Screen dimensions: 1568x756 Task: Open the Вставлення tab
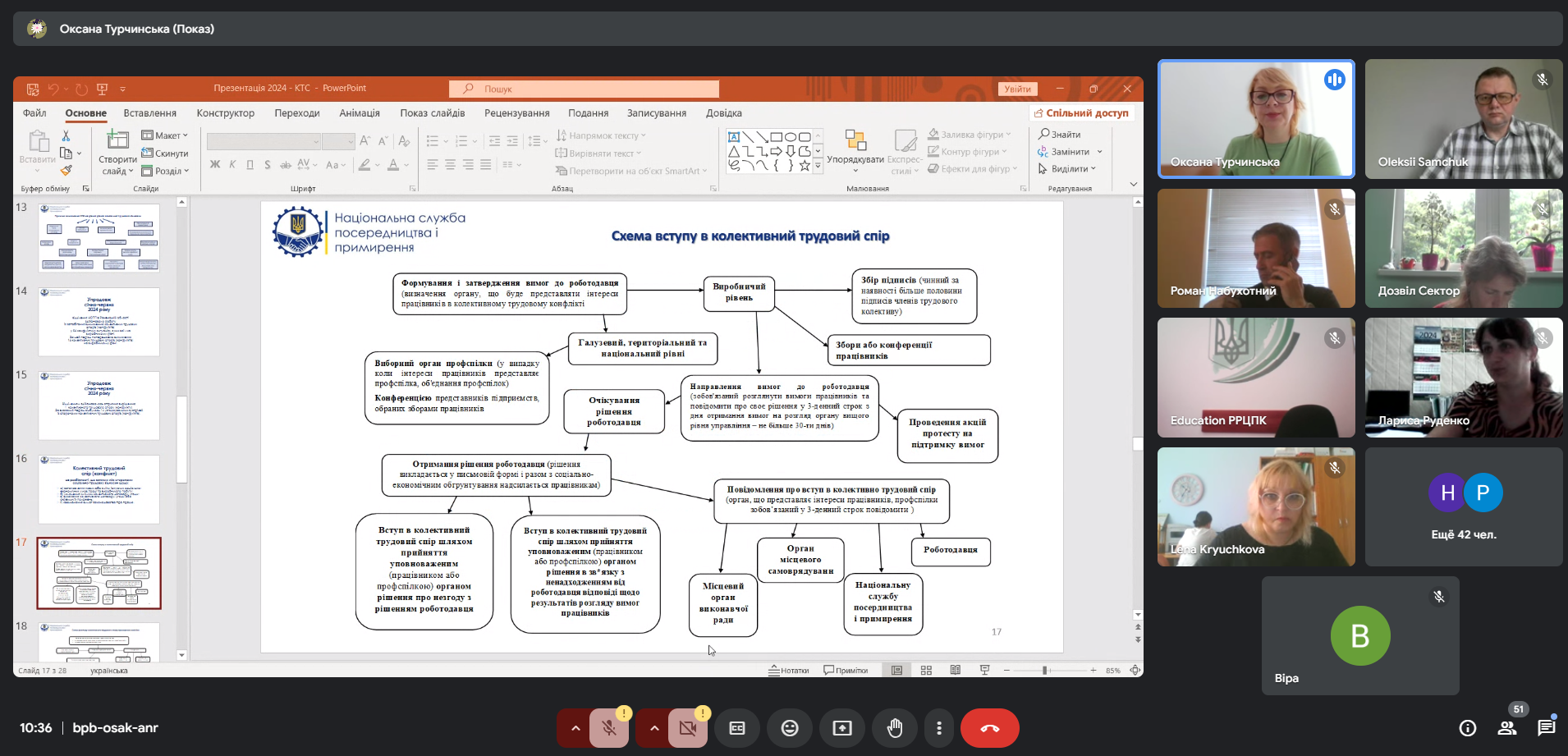tap(150, 113)
